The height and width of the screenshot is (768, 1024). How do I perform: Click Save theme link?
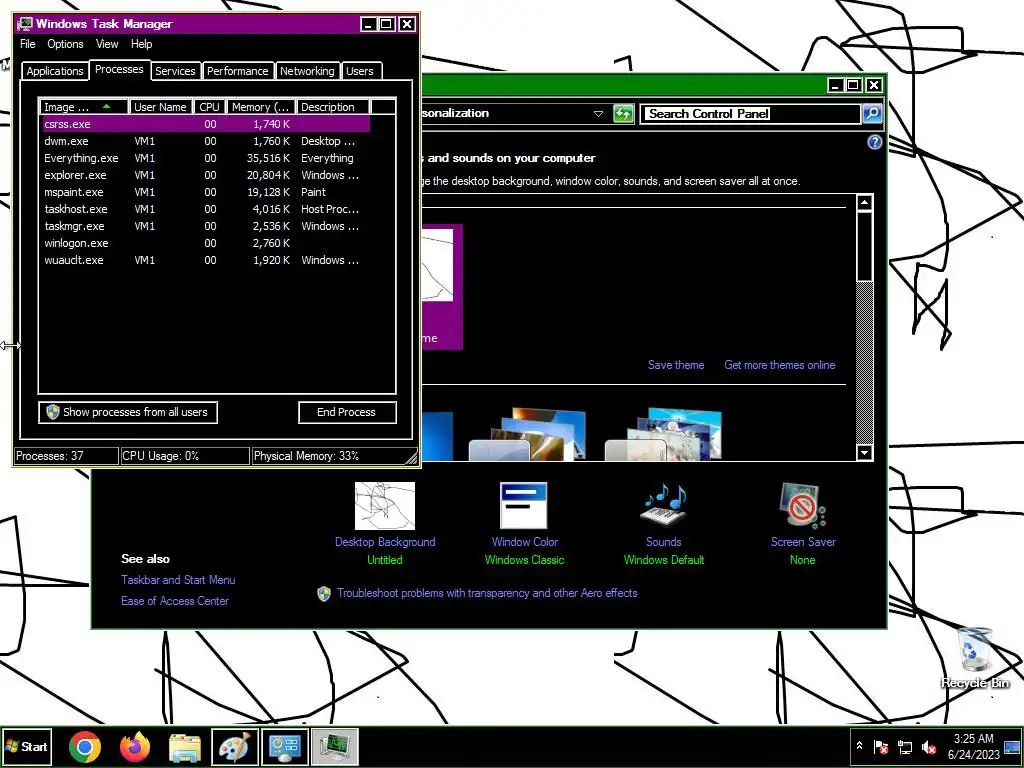click(676, 365)
